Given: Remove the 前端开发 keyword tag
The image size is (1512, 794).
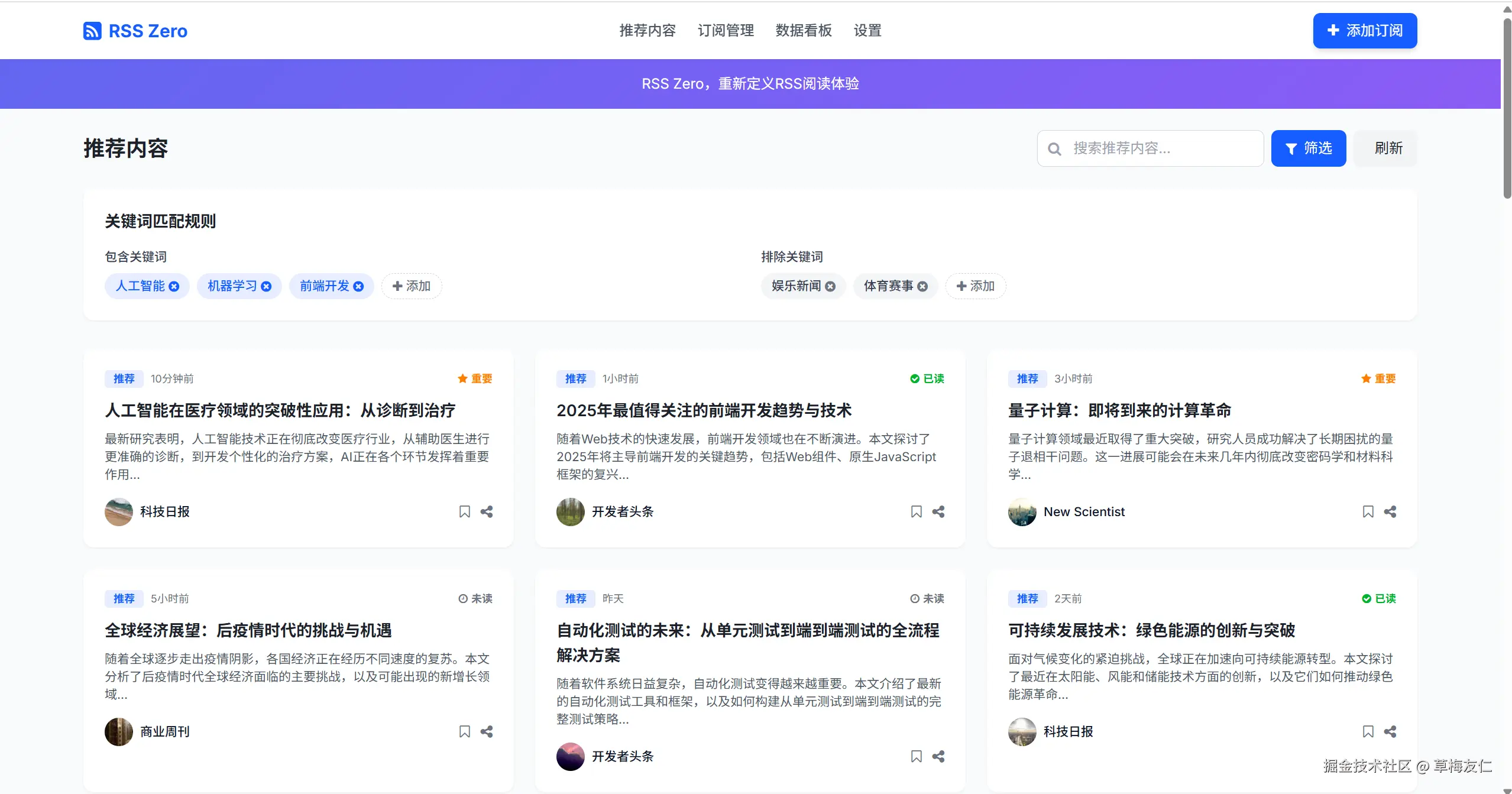Looking at the screenshot, I should 358,286.
